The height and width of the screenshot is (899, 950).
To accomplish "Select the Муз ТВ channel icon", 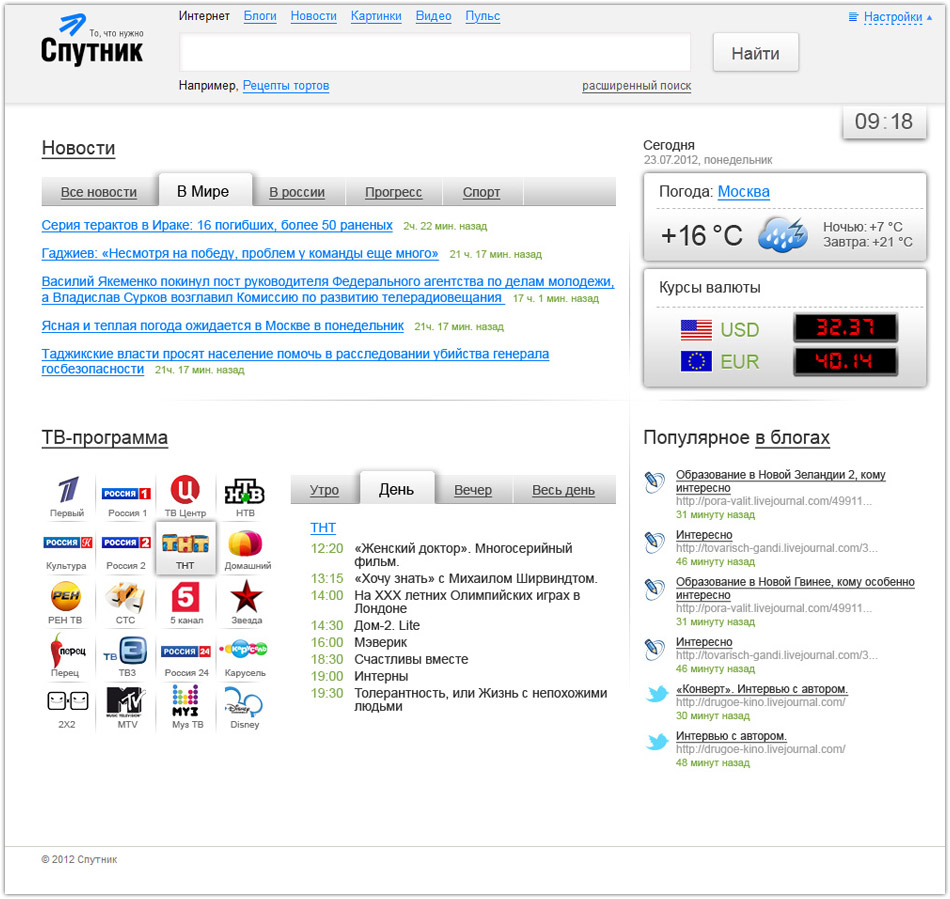I will [185, 701].
